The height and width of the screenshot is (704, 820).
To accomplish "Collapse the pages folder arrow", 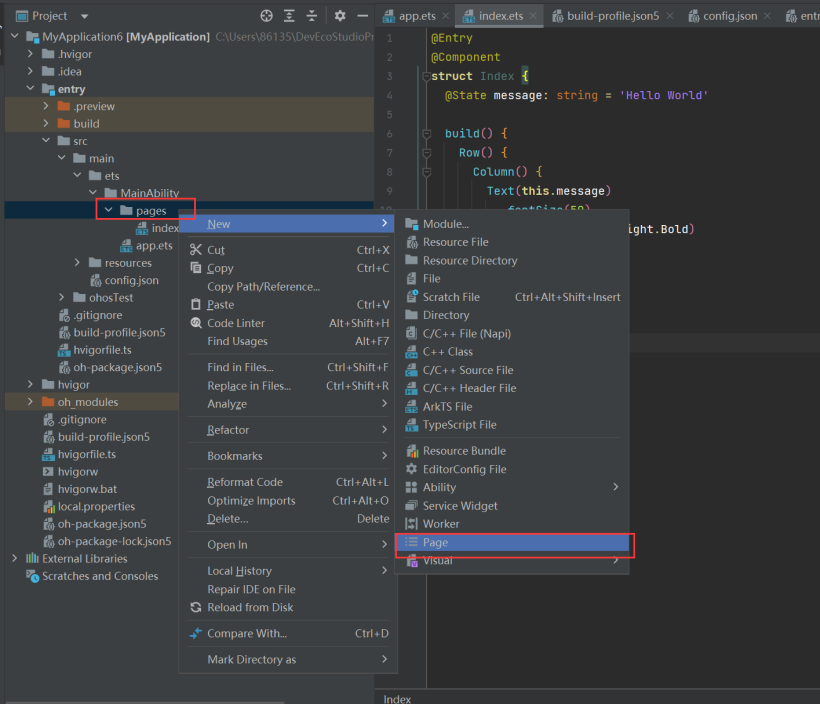I will tap(109, 210).
